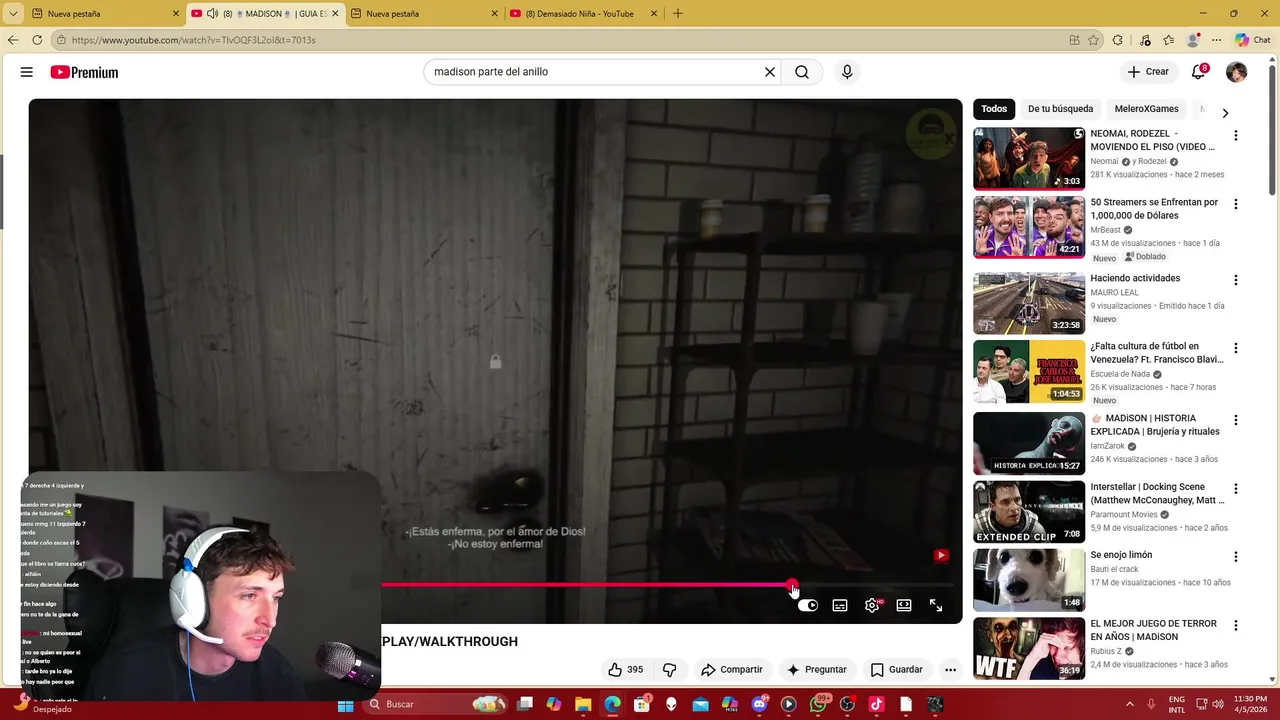Open Edge settings and more menu
The image size is (1280, 720).
point(1216,40)
